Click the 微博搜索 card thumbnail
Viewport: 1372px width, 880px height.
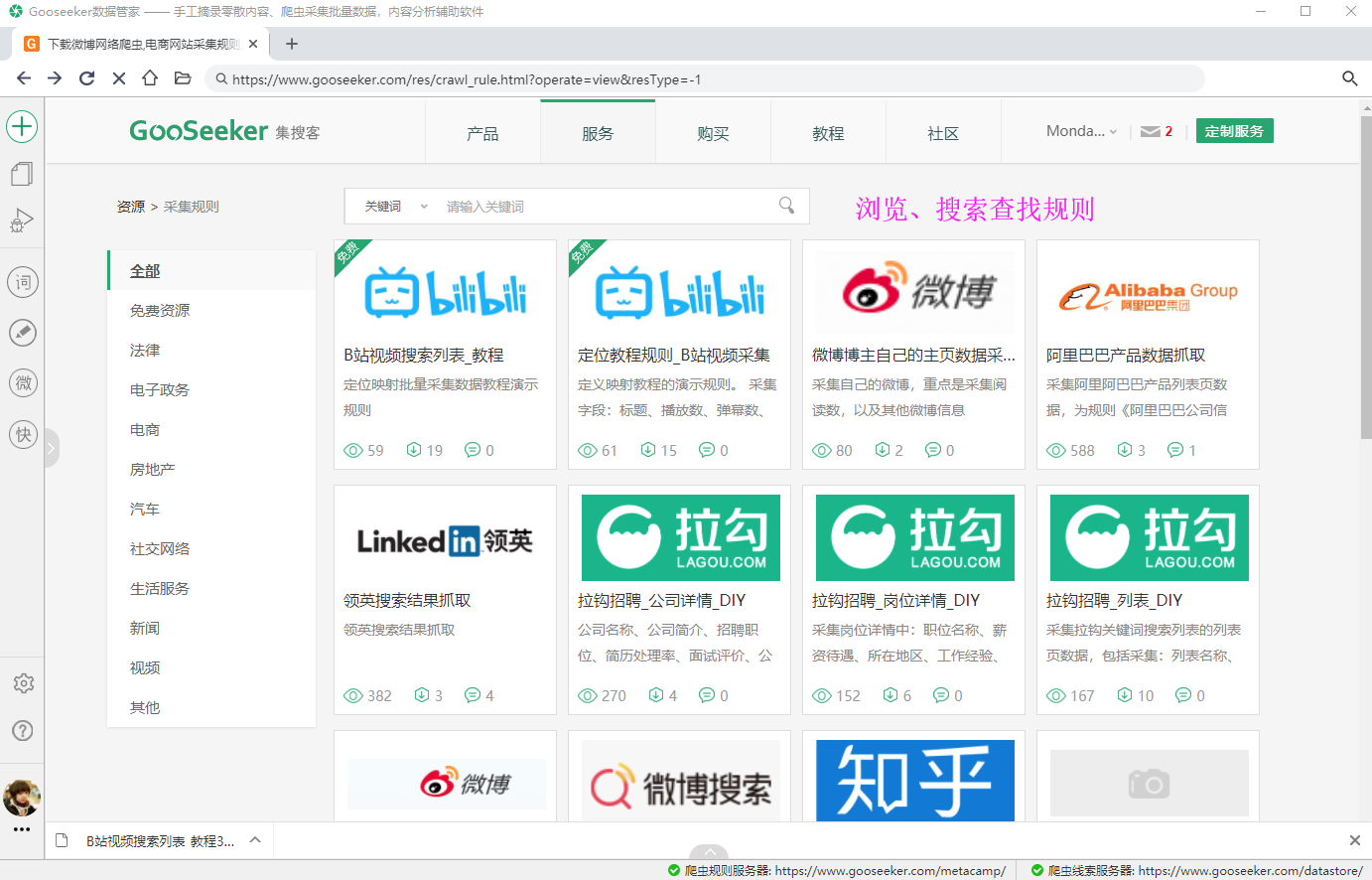coord(680,781)
